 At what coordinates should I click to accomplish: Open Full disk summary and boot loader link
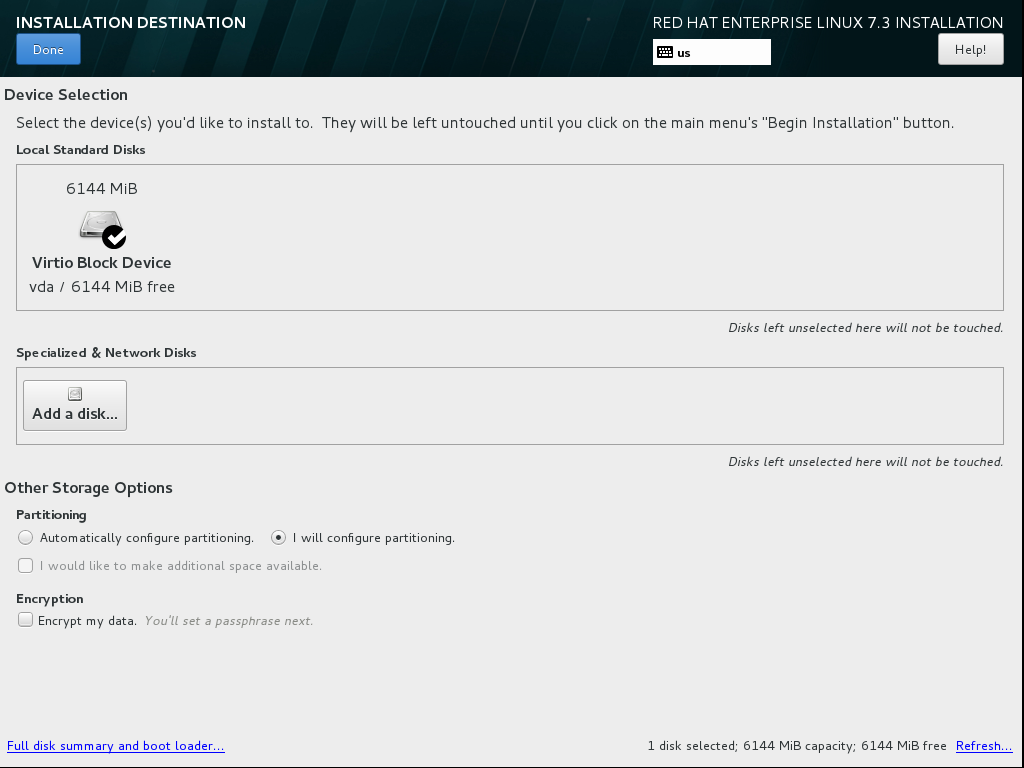116,746
